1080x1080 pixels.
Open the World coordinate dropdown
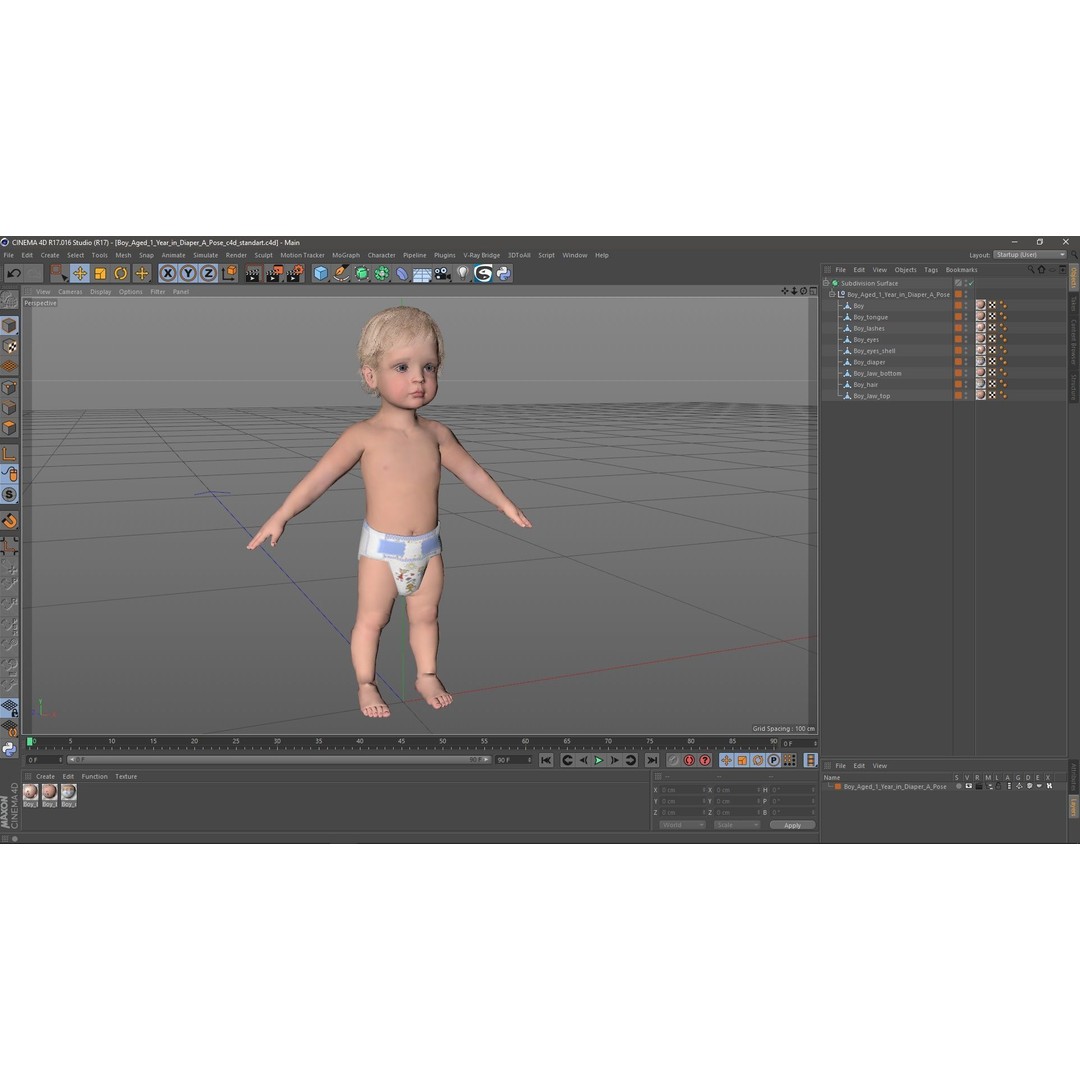point(682,825)
